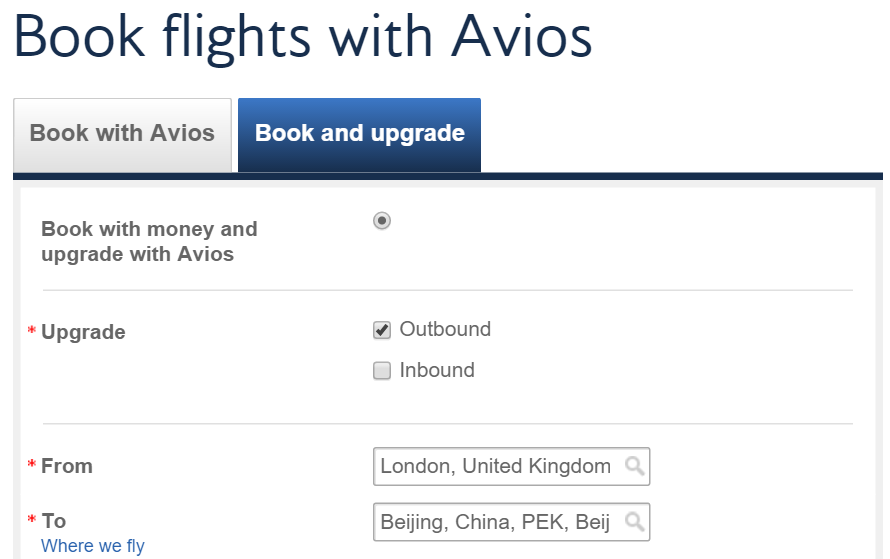Click the Book with money and upgrade label
Viewport: 890px width, 559px height.
click(149, 241)
